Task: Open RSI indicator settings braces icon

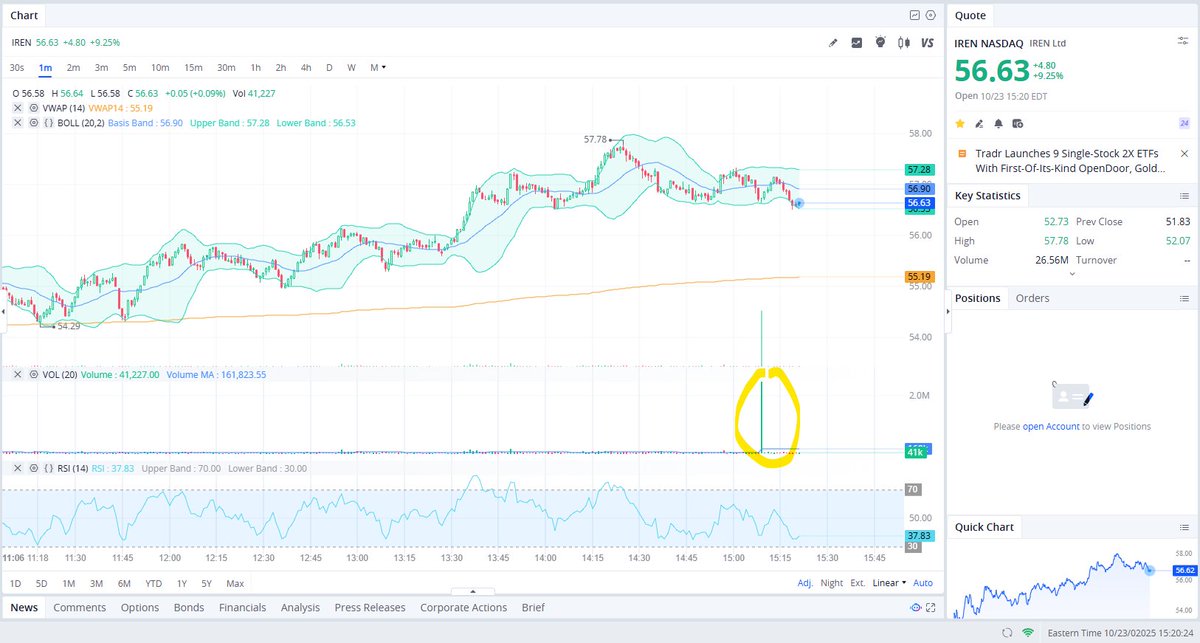Action: 49,468
